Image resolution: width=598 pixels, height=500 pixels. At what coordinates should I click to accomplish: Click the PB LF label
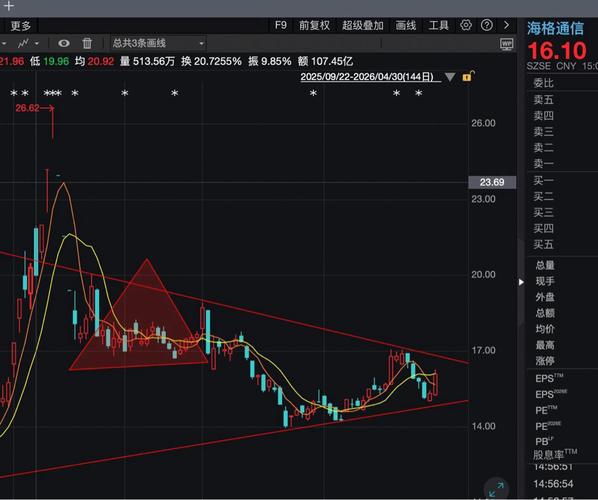[544, 441]
